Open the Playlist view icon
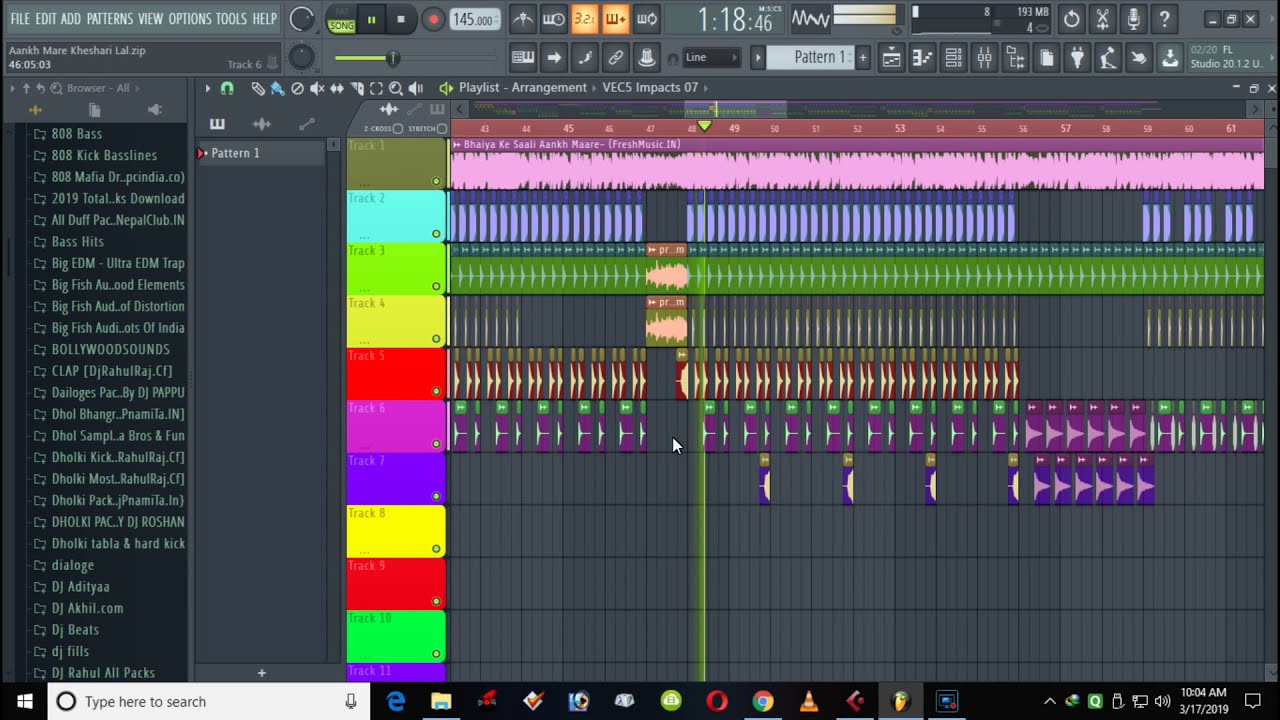This screenshot has width=1280, height=720. (891, 58)
